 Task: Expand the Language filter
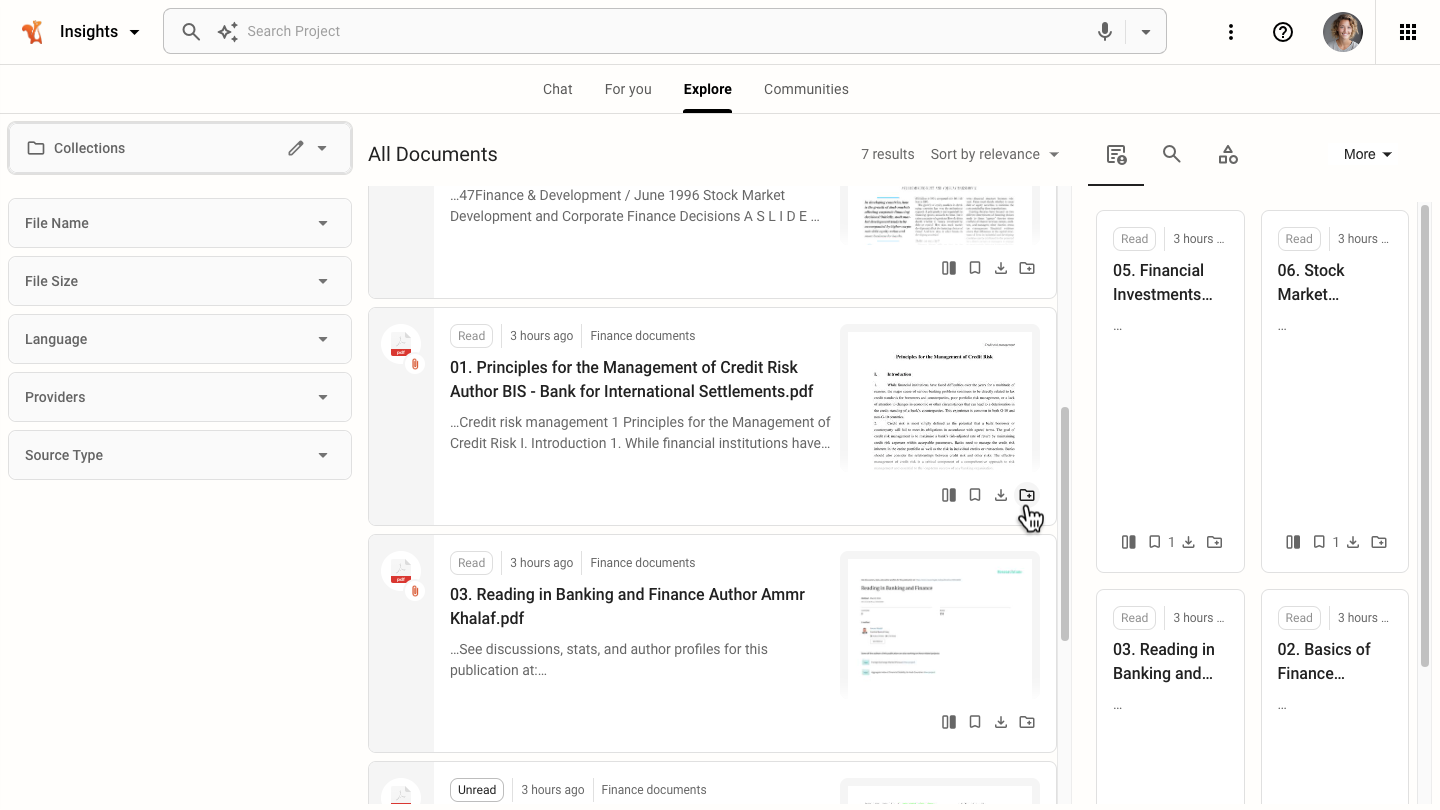180,339
